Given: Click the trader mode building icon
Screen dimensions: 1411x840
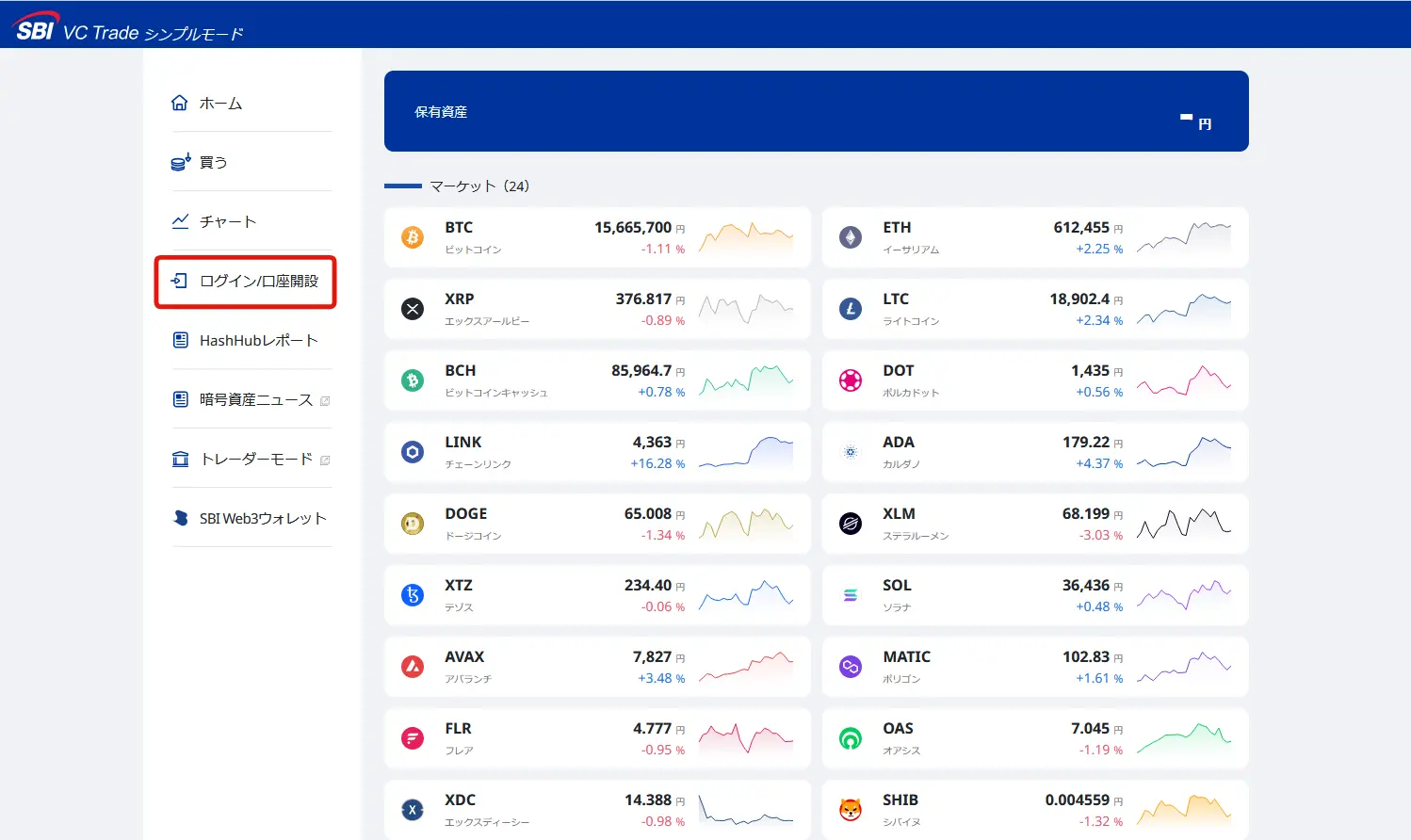Looking at the screenshot, I should pyautogui.click(x=180, y=459).
